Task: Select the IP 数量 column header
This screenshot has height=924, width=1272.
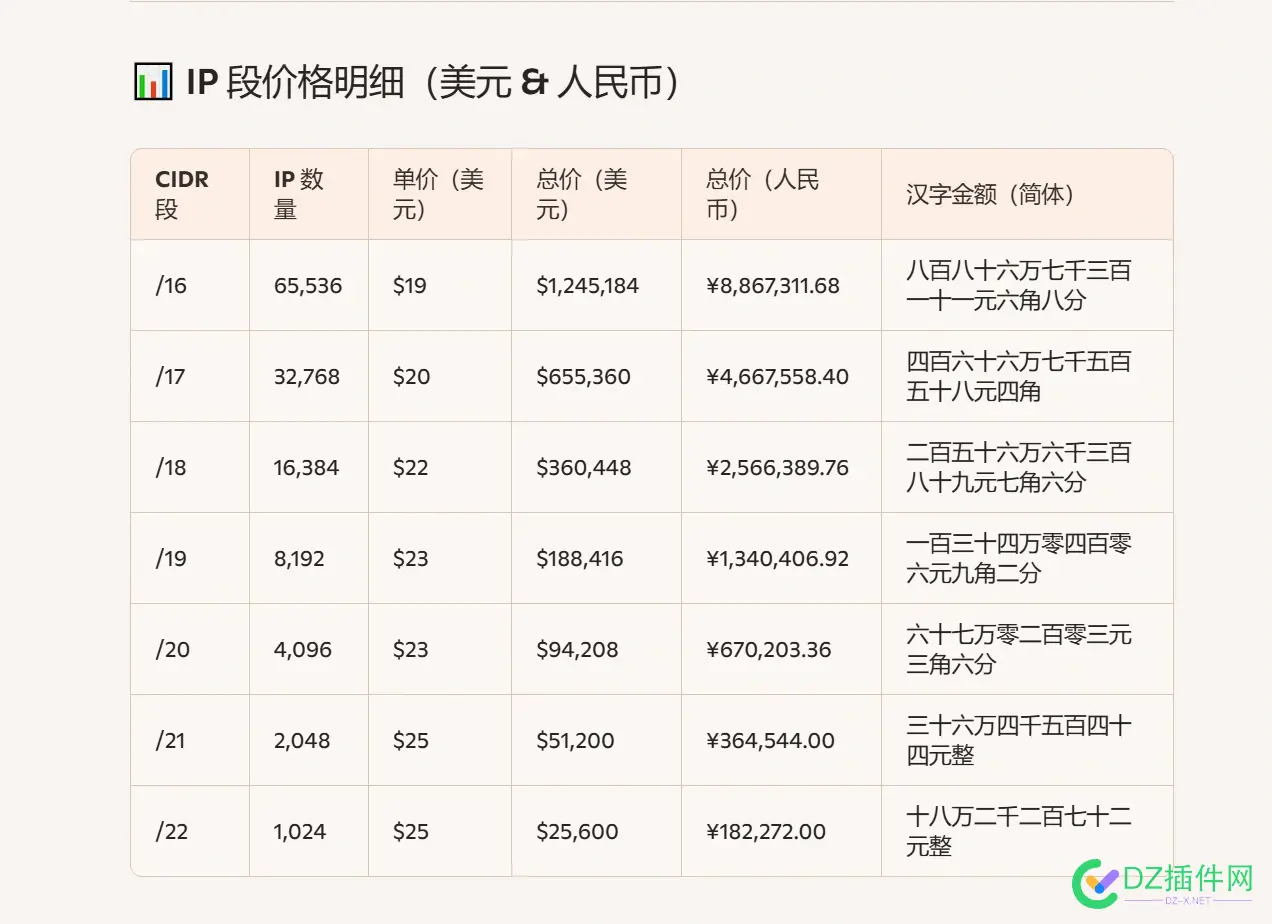Action: 300,194
